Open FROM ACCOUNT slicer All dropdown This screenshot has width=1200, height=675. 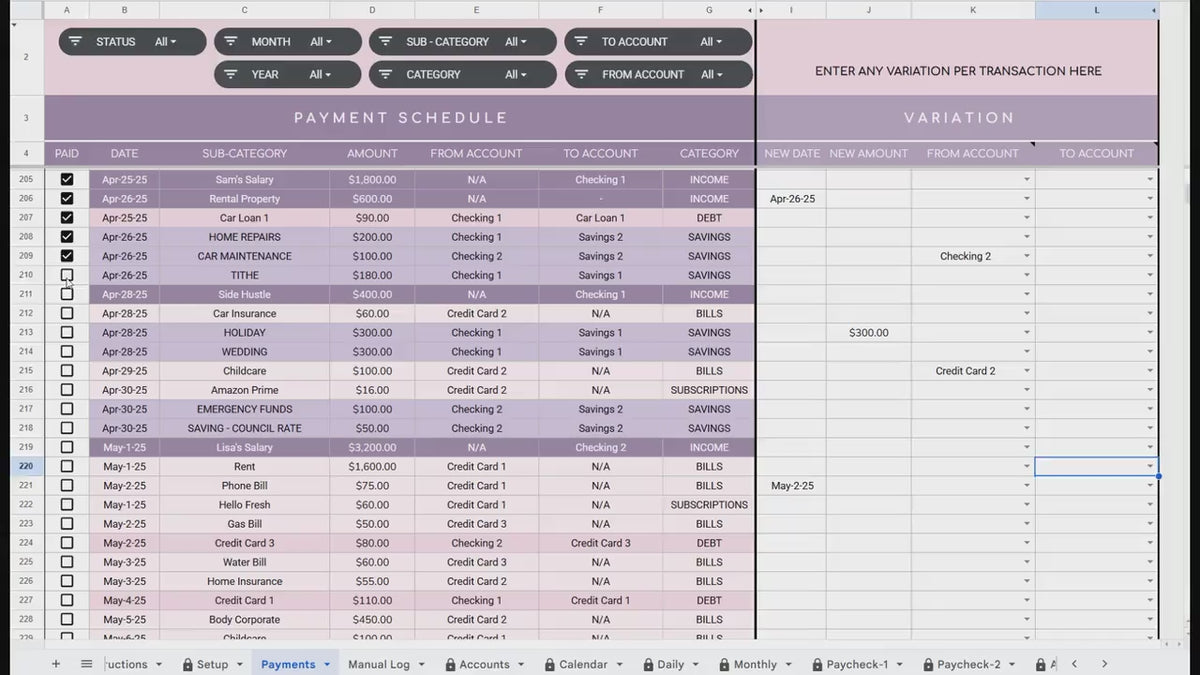pyautogui.click(x=711, y=74)
